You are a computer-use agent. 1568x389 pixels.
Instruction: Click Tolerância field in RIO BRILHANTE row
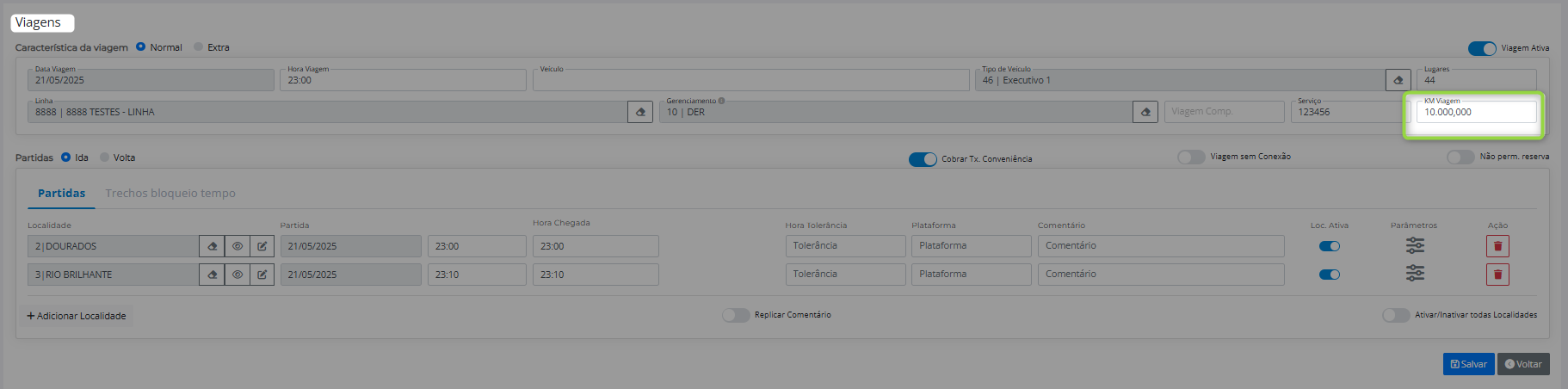(x=845, y=275)
